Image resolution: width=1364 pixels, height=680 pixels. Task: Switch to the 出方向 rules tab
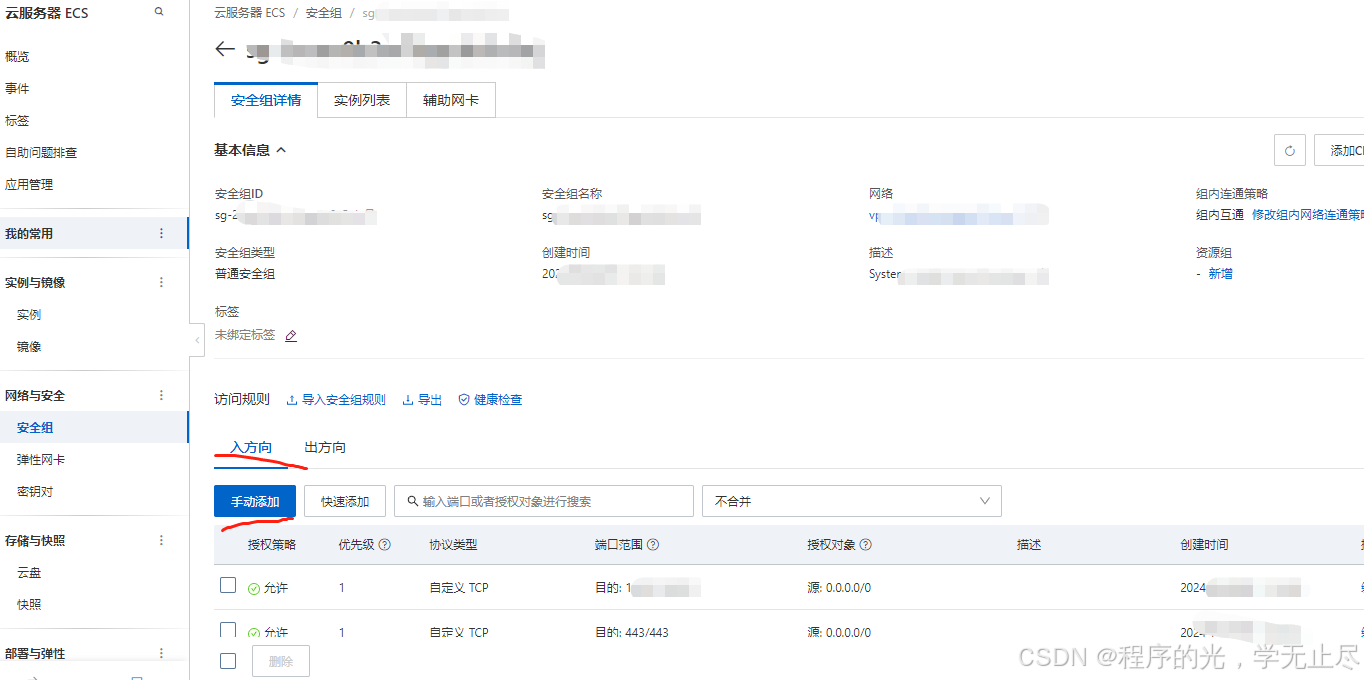324,447
